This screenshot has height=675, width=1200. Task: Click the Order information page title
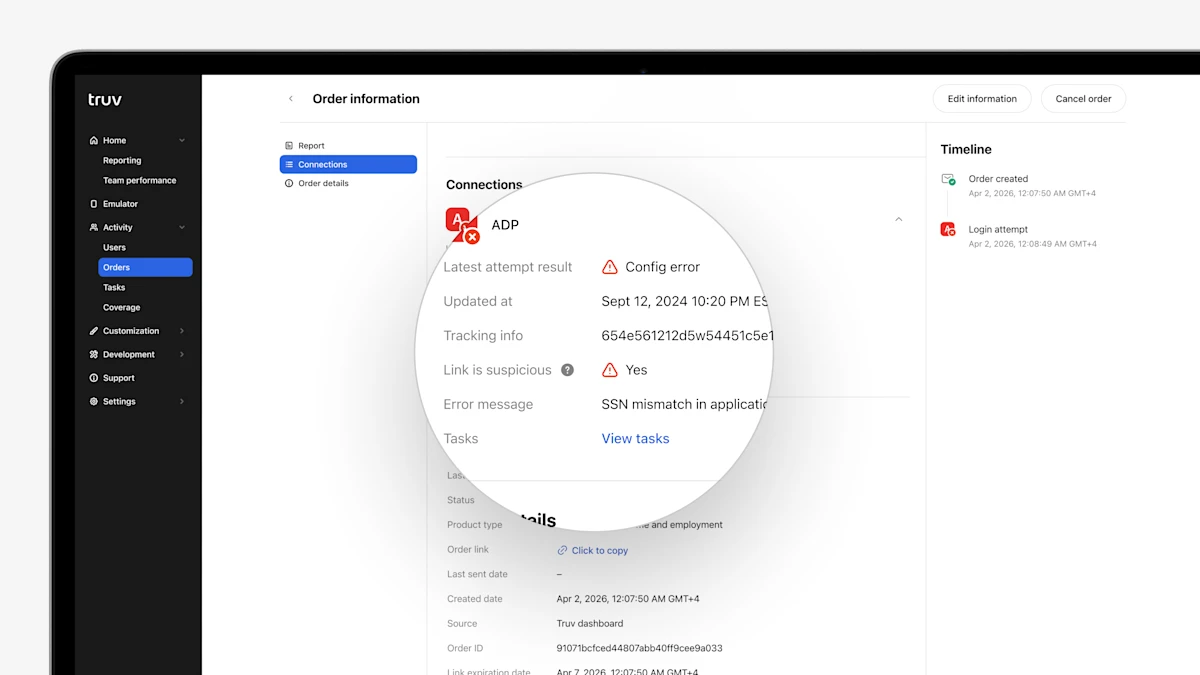pyautogui.click(x=366, y=99)
